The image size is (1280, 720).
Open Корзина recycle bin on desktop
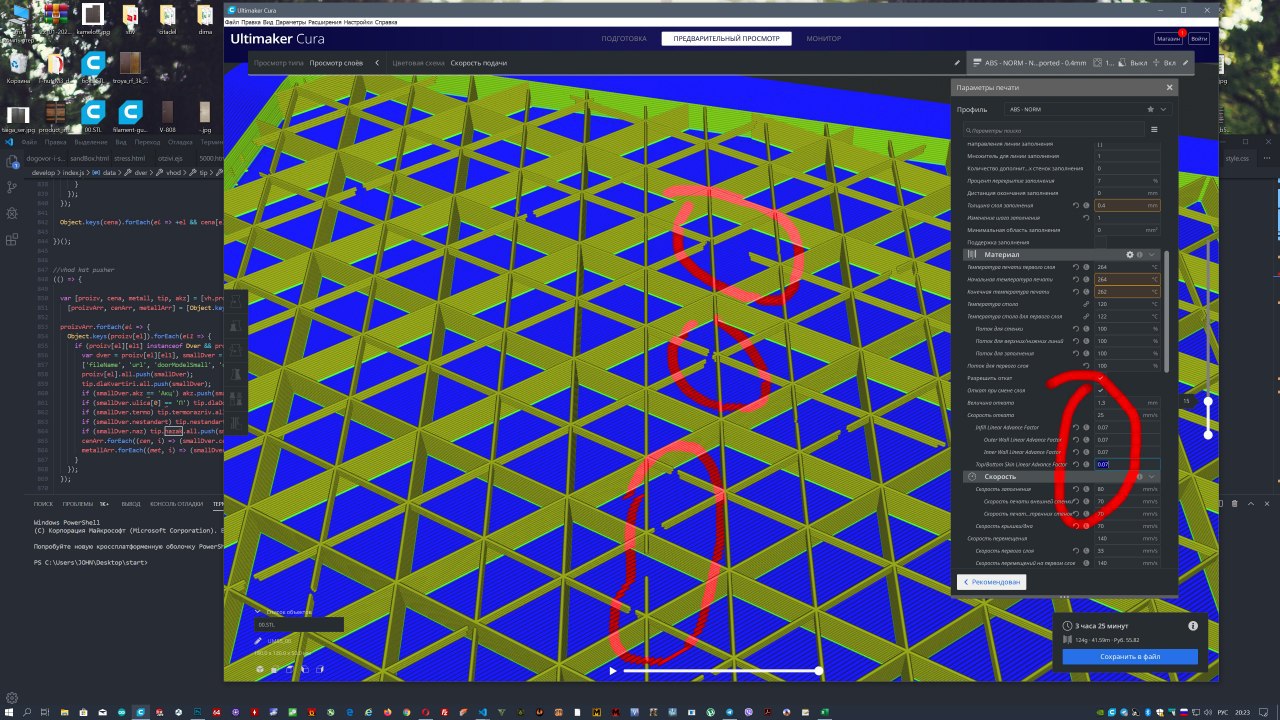coord(18,68)
